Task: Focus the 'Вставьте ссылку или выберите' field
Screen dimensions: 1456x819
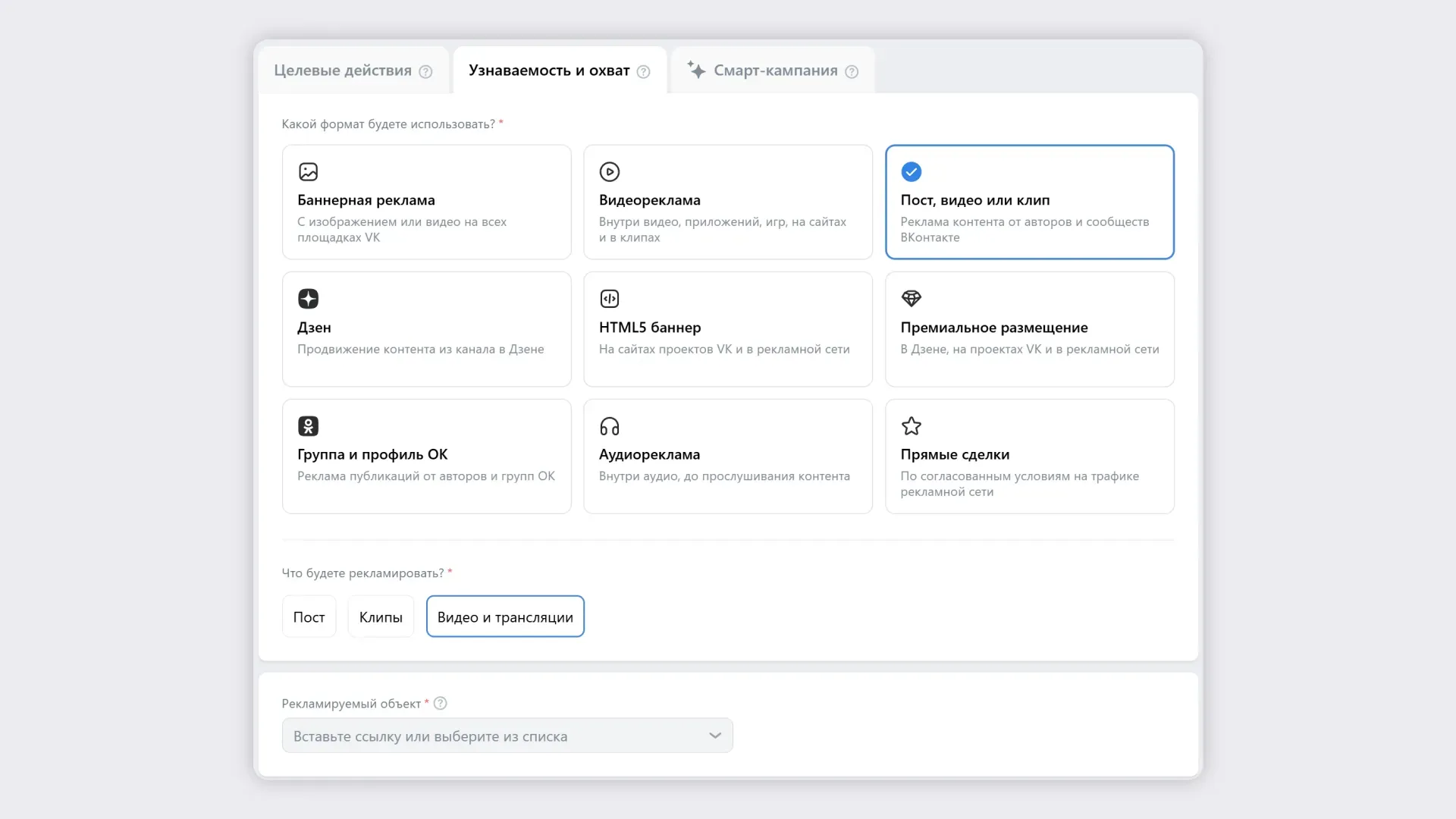Action: (x=507, y=736)
